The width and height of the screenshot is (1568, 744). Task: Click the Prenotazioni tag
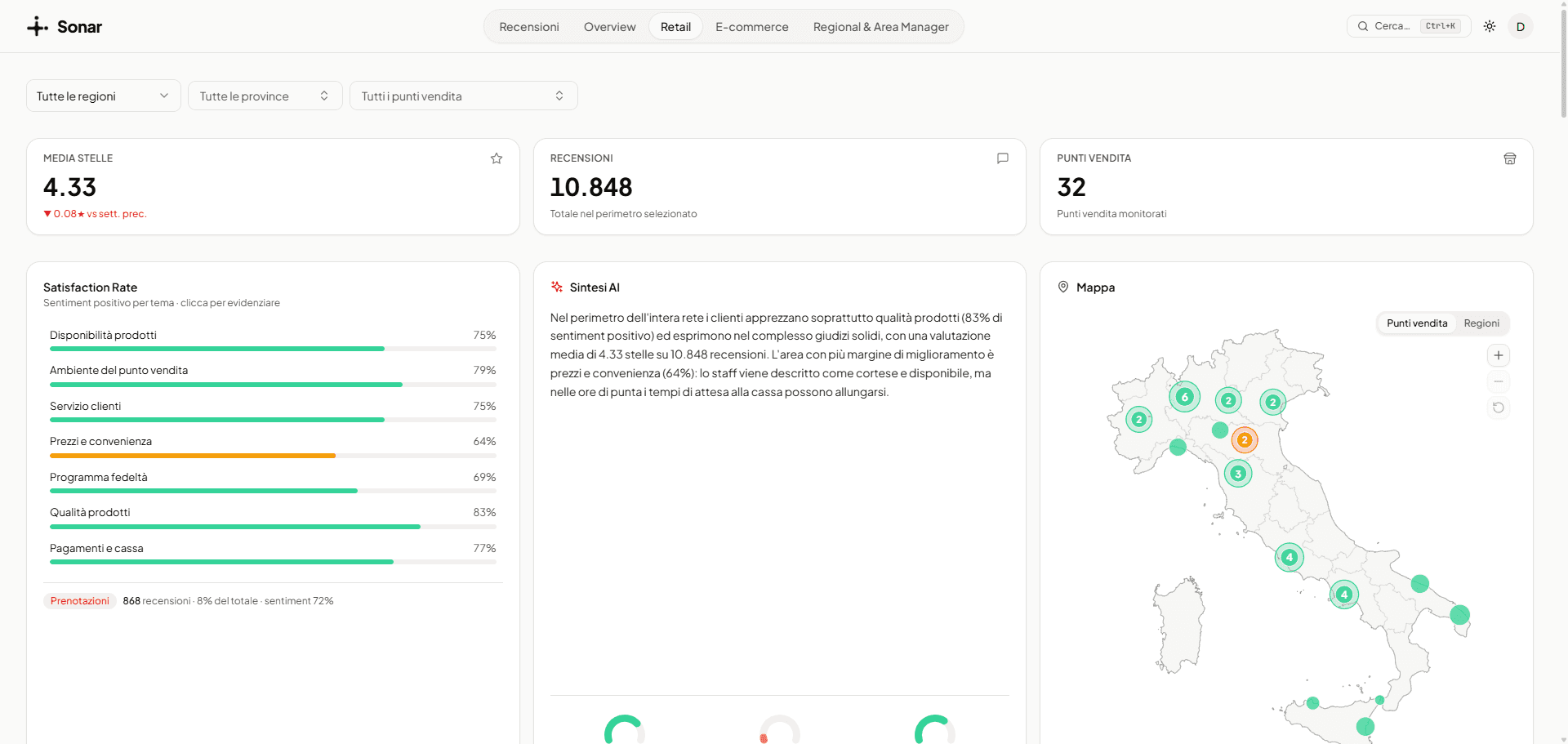pyautogui.click(x=80, y=601)
